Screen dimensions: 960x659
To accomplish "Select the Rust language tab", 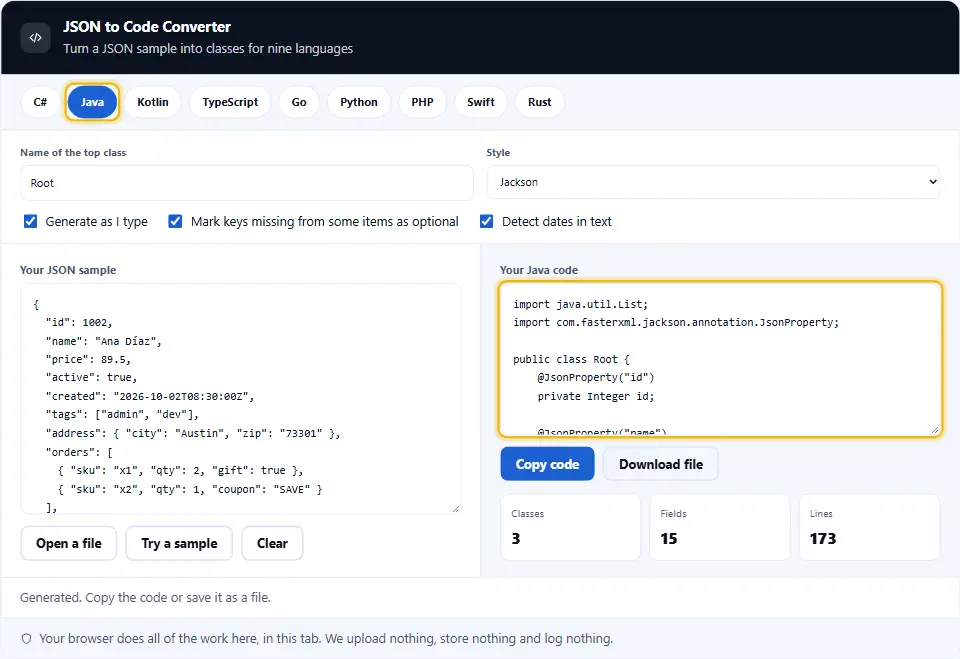I will point(539,102).
